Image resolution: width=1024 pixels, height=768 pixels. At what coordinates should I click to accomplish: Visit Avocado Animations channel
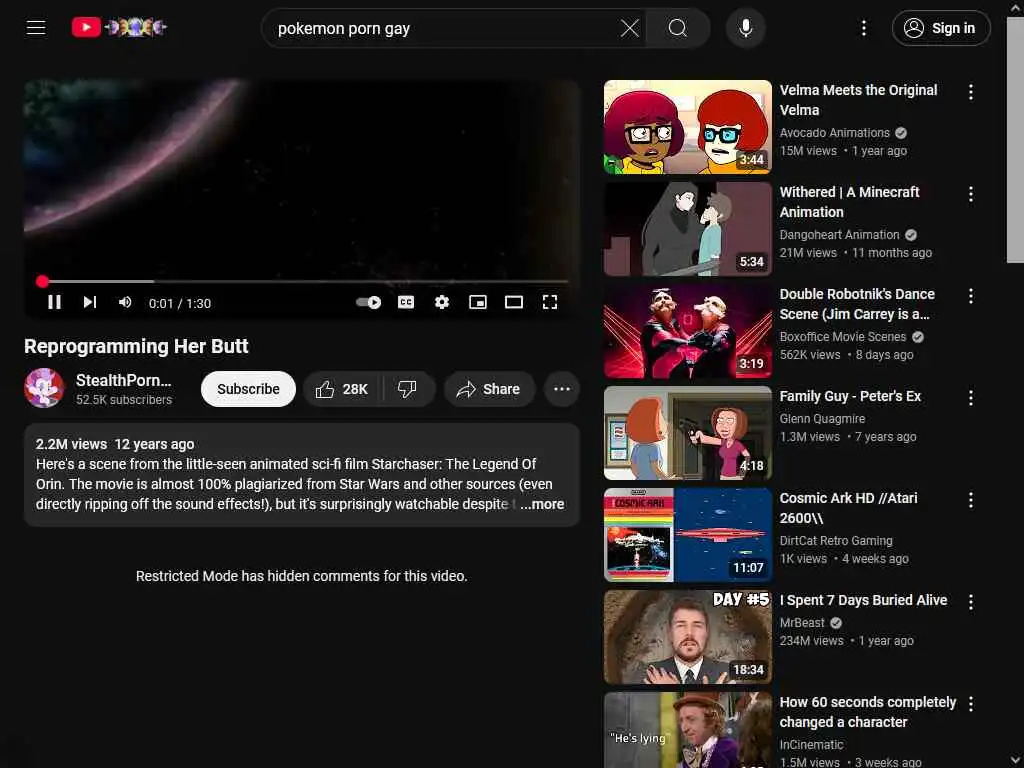click(x=834, y=133)
